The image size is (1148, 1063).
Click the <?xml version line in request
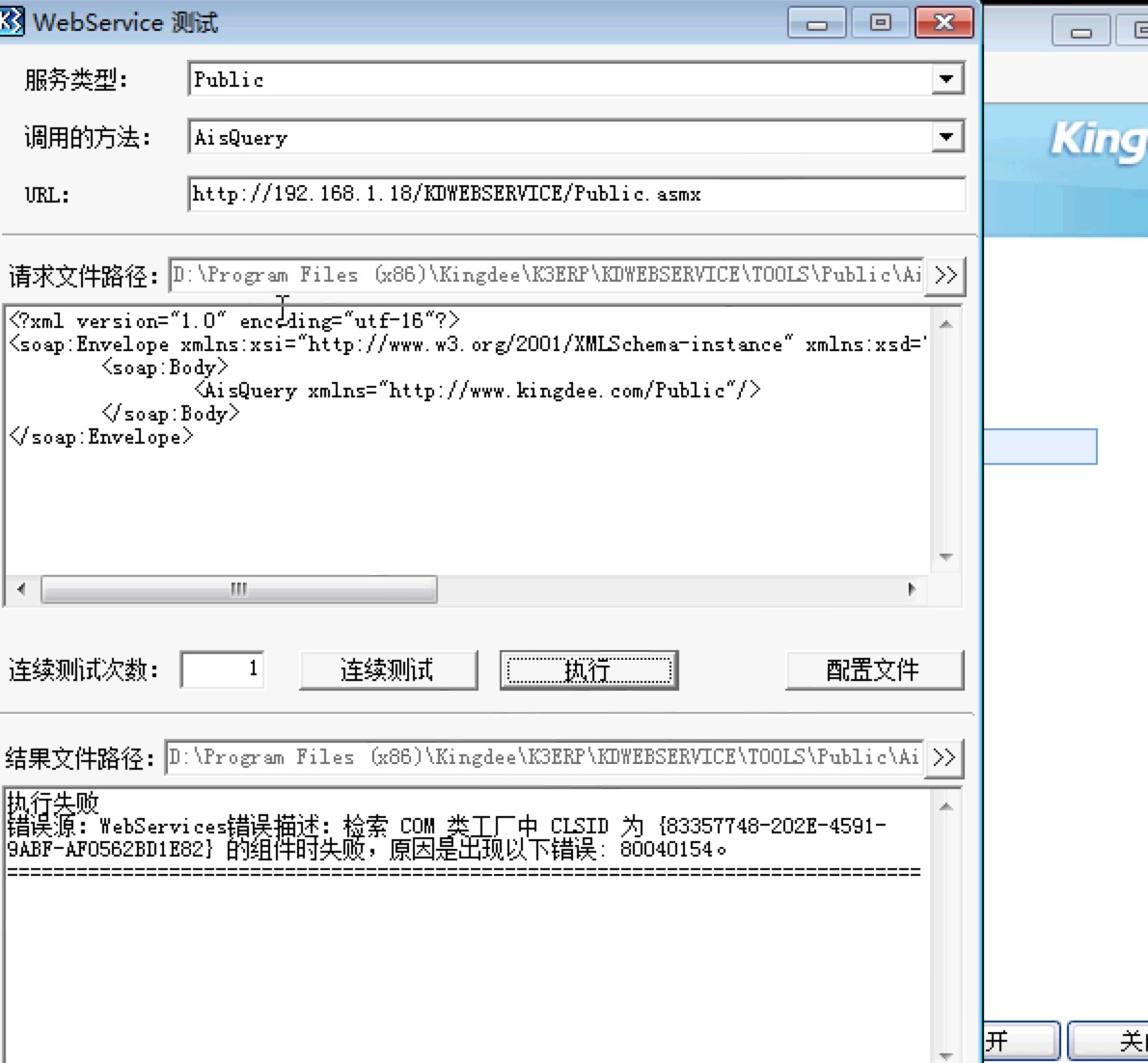pyautogui.click(x=234, y=320)
